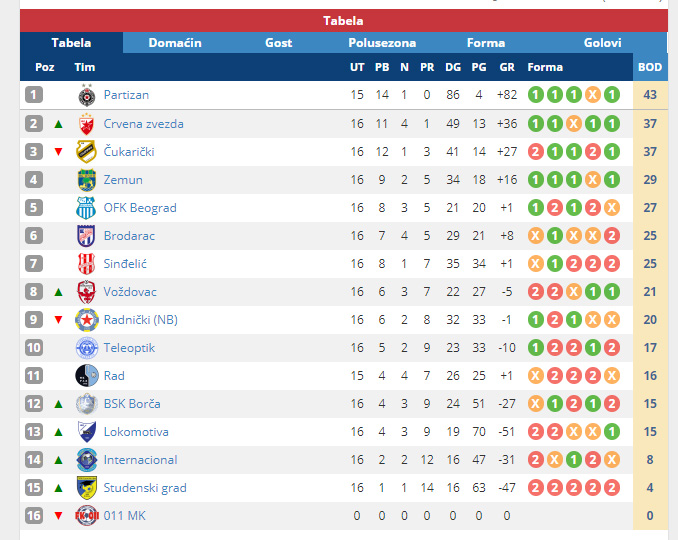
Task: Click the Partizan club crest icon
Action: click(x=86, y=95)
